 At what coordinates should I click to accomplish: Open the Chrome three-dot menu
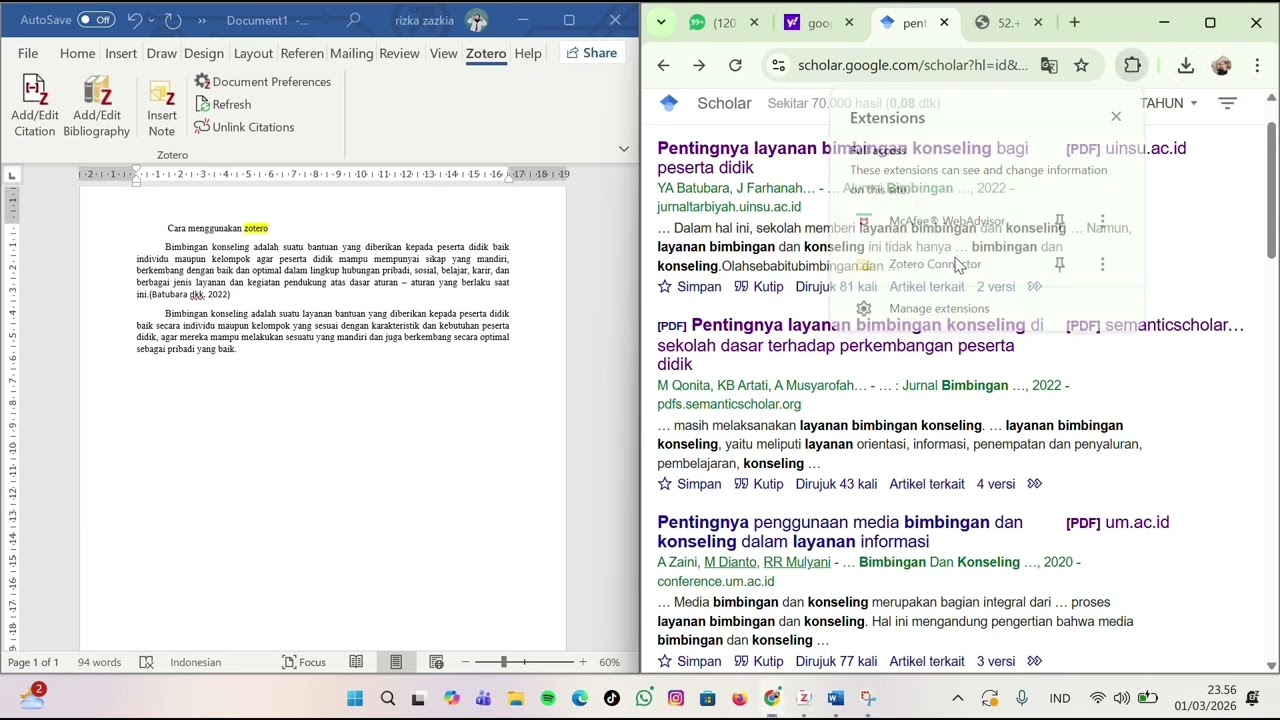click(x=1257, y=65)
